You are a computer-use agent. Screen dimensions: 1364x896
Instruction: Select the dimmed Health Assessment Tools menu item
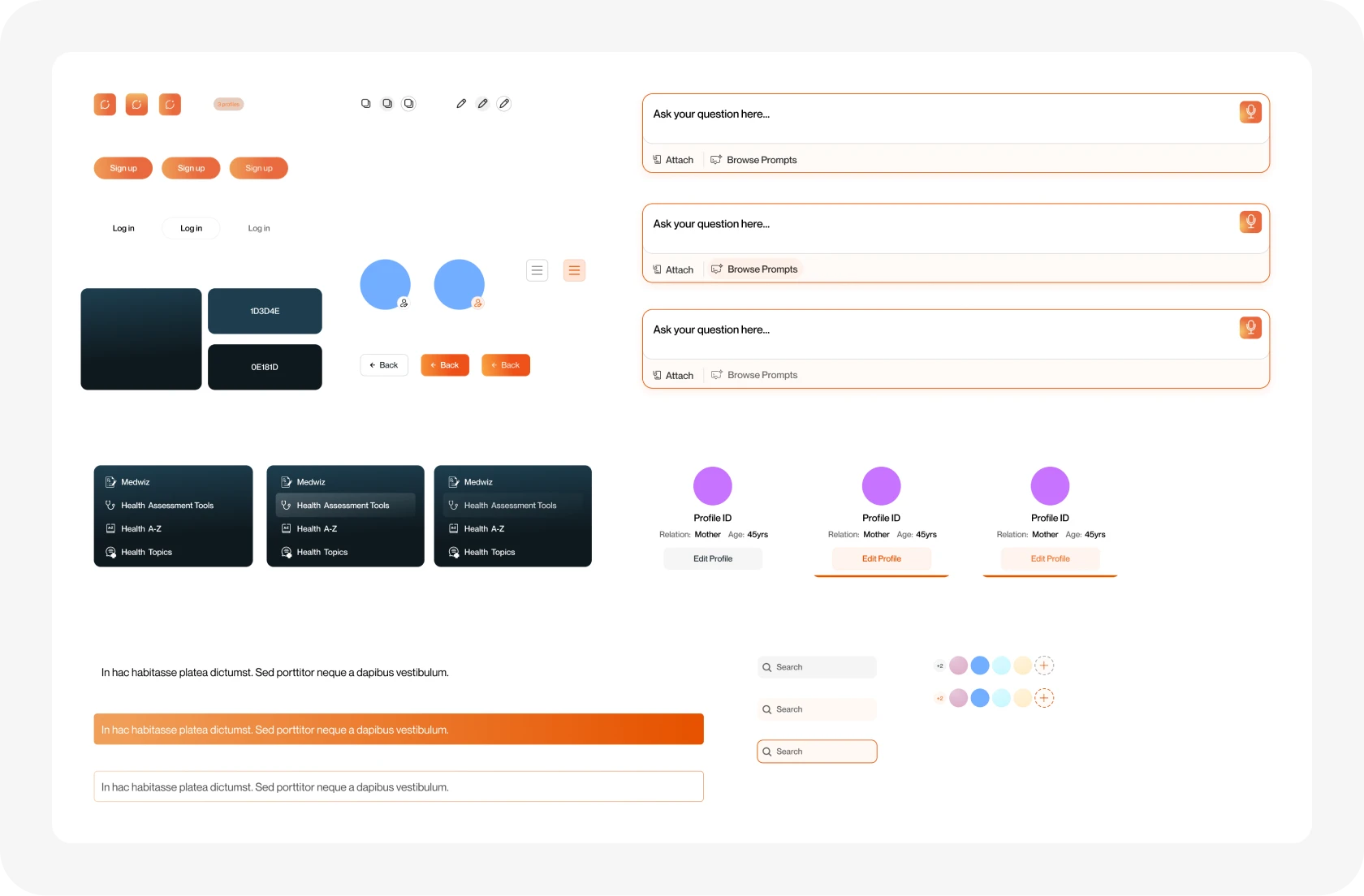point(513,506)
